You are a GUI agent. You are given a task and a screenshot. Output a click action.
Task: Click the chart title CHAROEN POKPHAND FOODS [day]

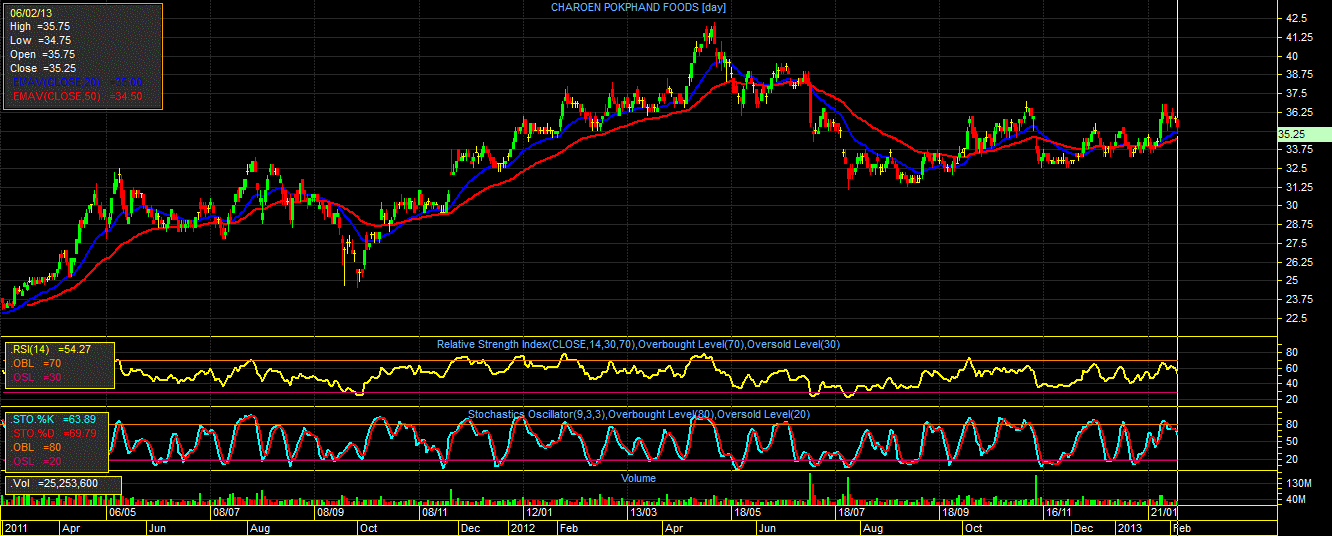(x=638, y=8)
